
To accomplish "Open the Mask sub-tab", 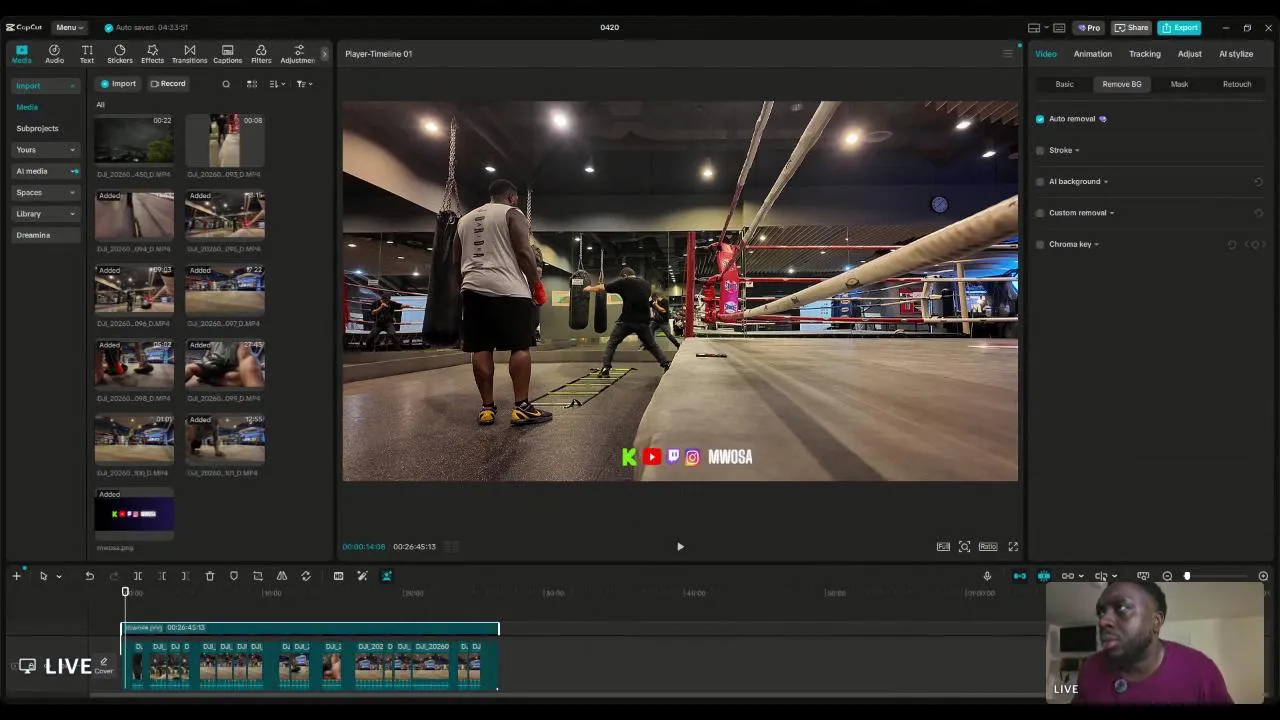I will (x=1179, y=85).
